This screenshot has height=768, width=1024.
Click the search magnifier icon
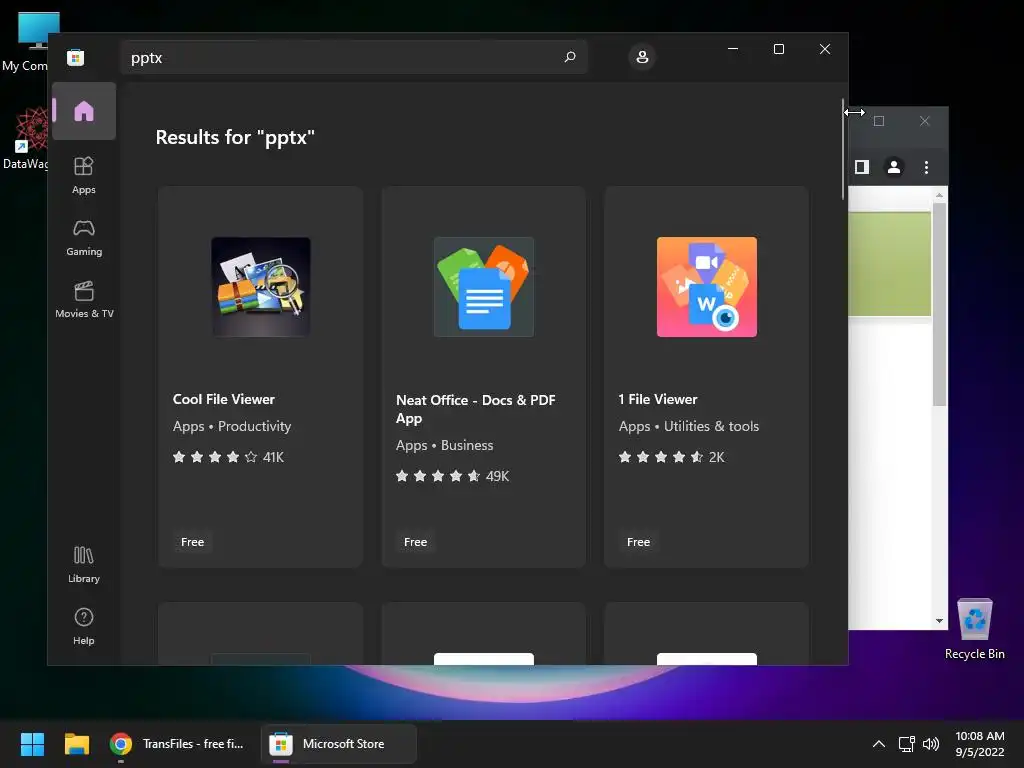[569, 57]
